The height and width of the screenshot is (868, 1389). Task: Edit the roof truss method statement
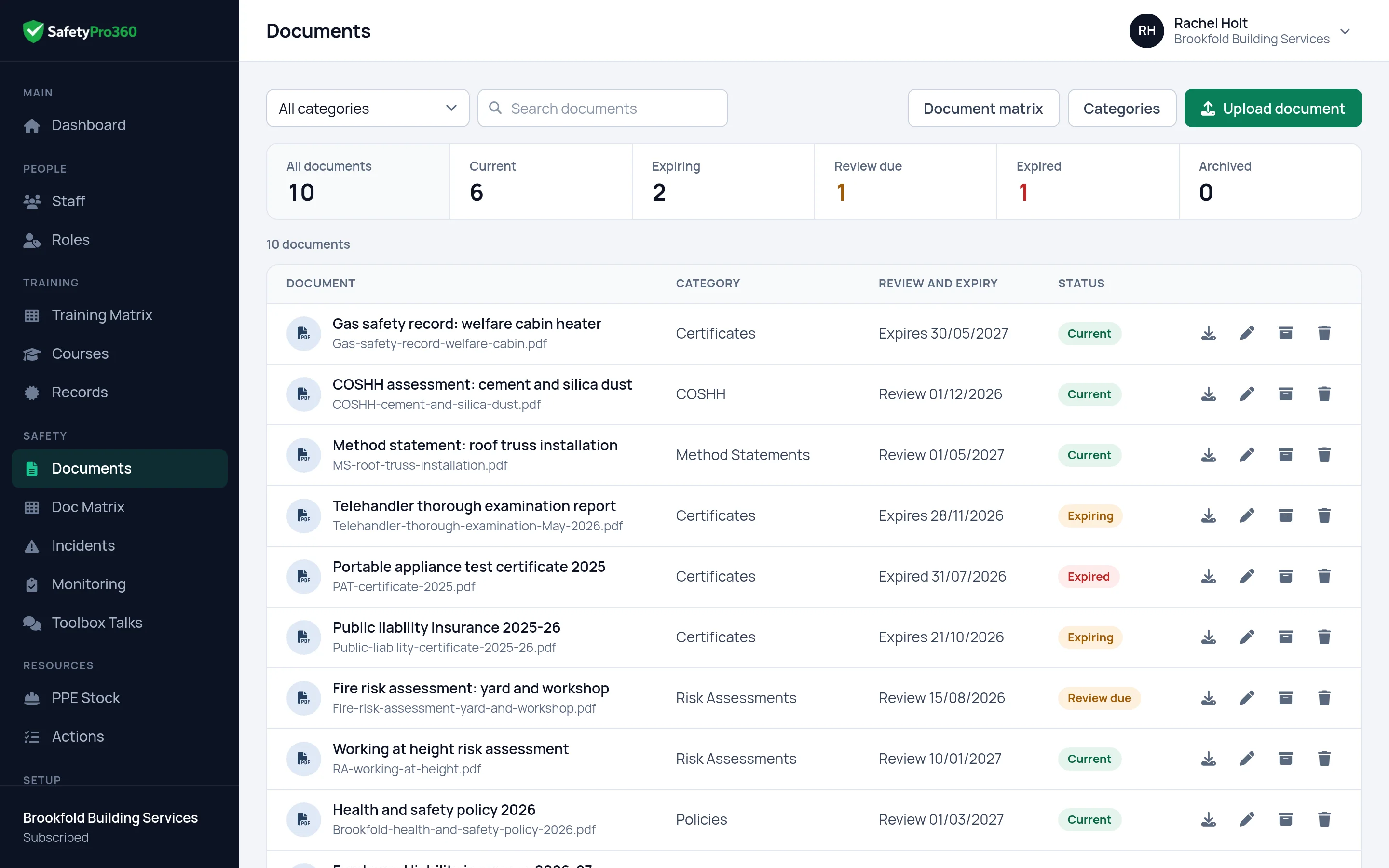tap(1247, 455)
